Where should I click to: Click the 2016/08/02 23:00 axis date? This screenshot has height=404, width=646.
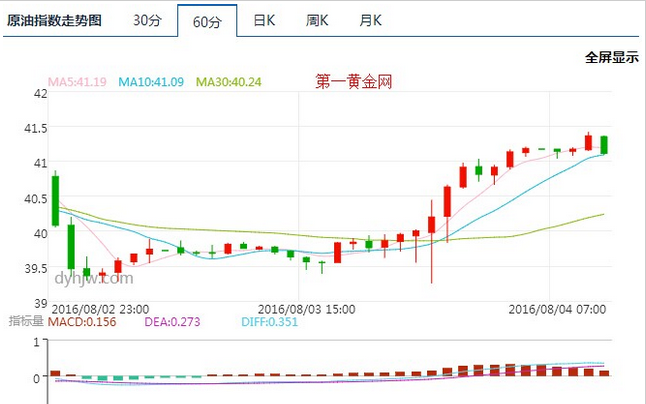[100, 309]
